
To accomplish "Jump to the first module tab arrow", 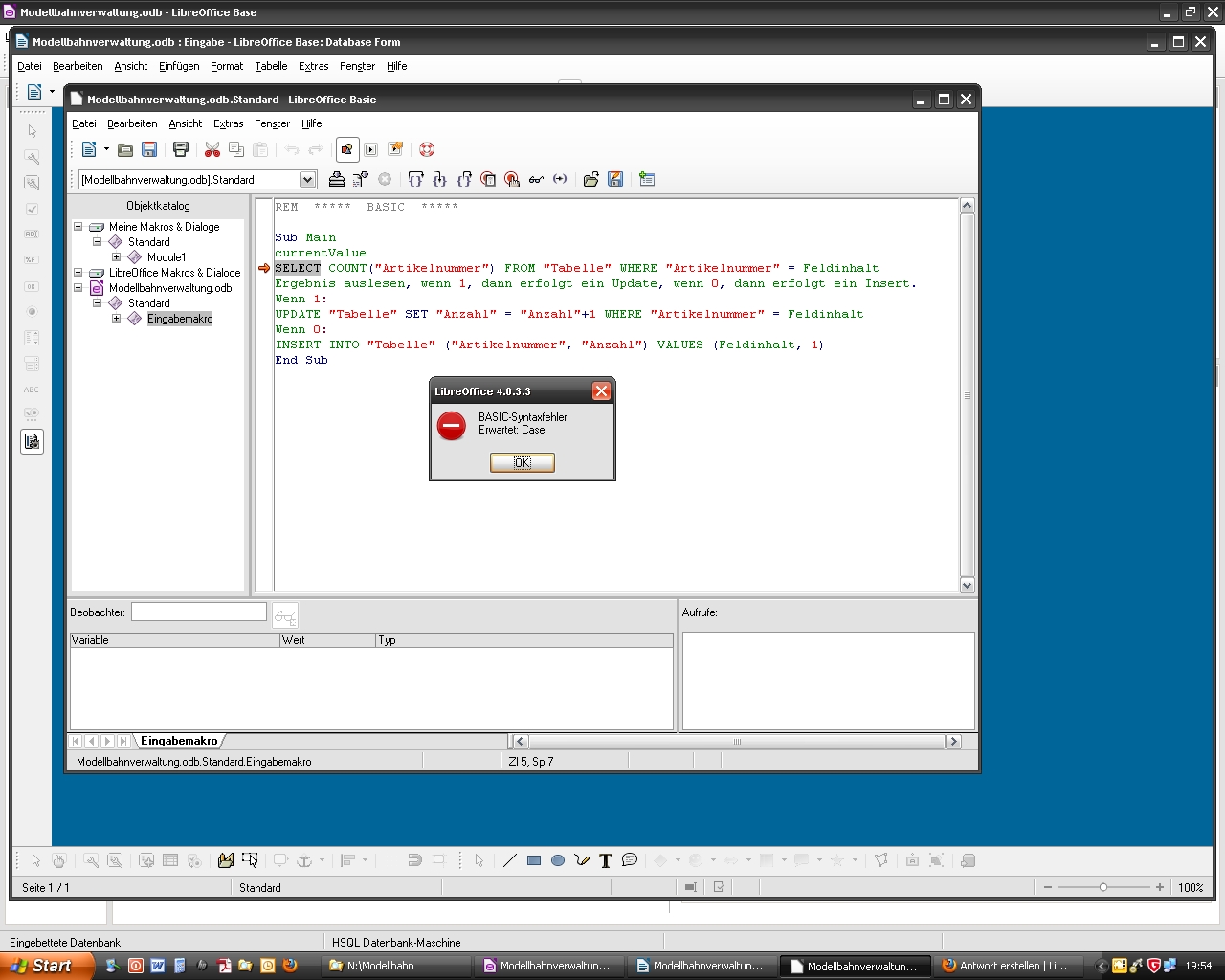I will click(76, 741).
